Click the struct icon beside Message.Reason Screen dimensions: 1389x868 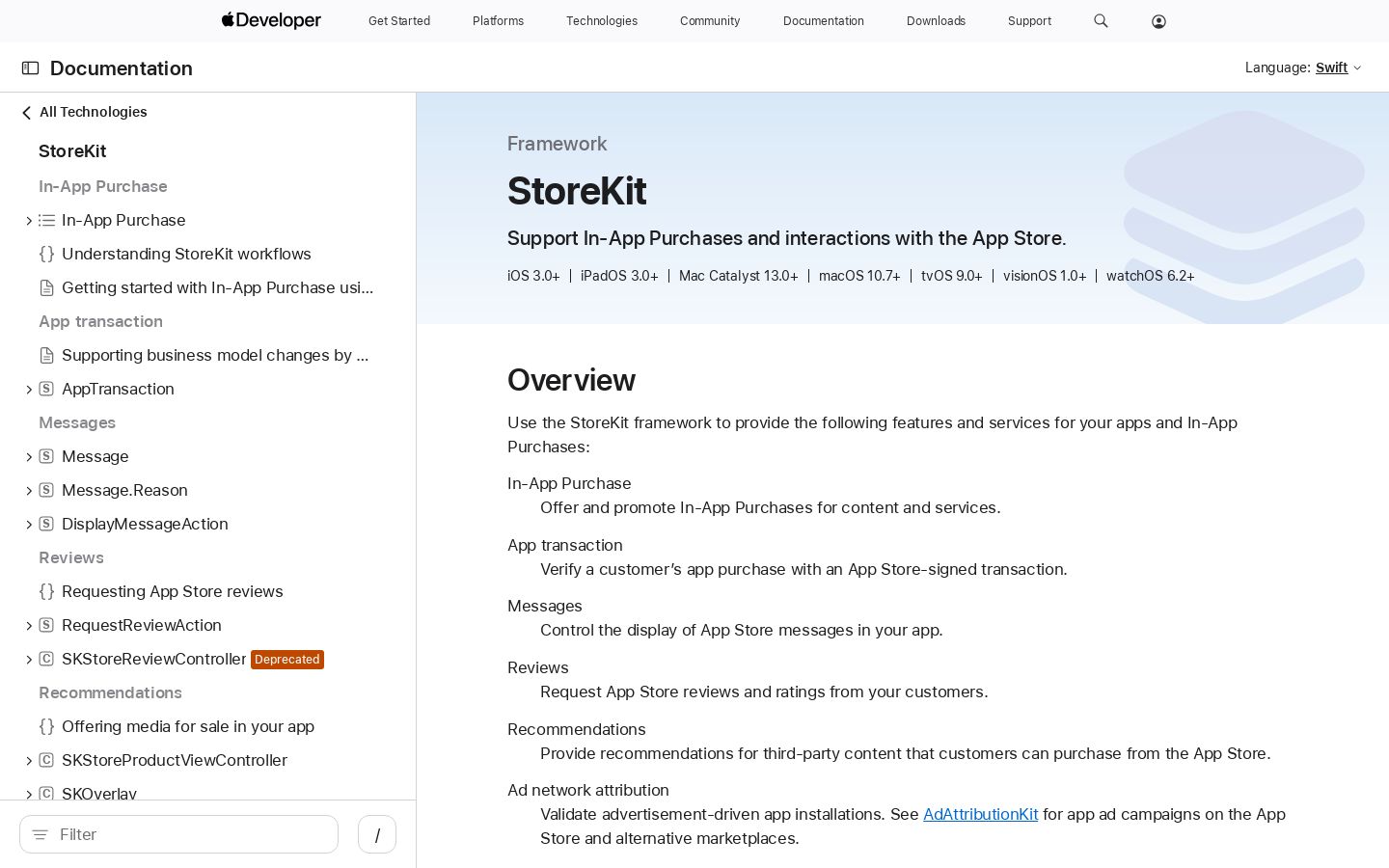coord(46,491)
